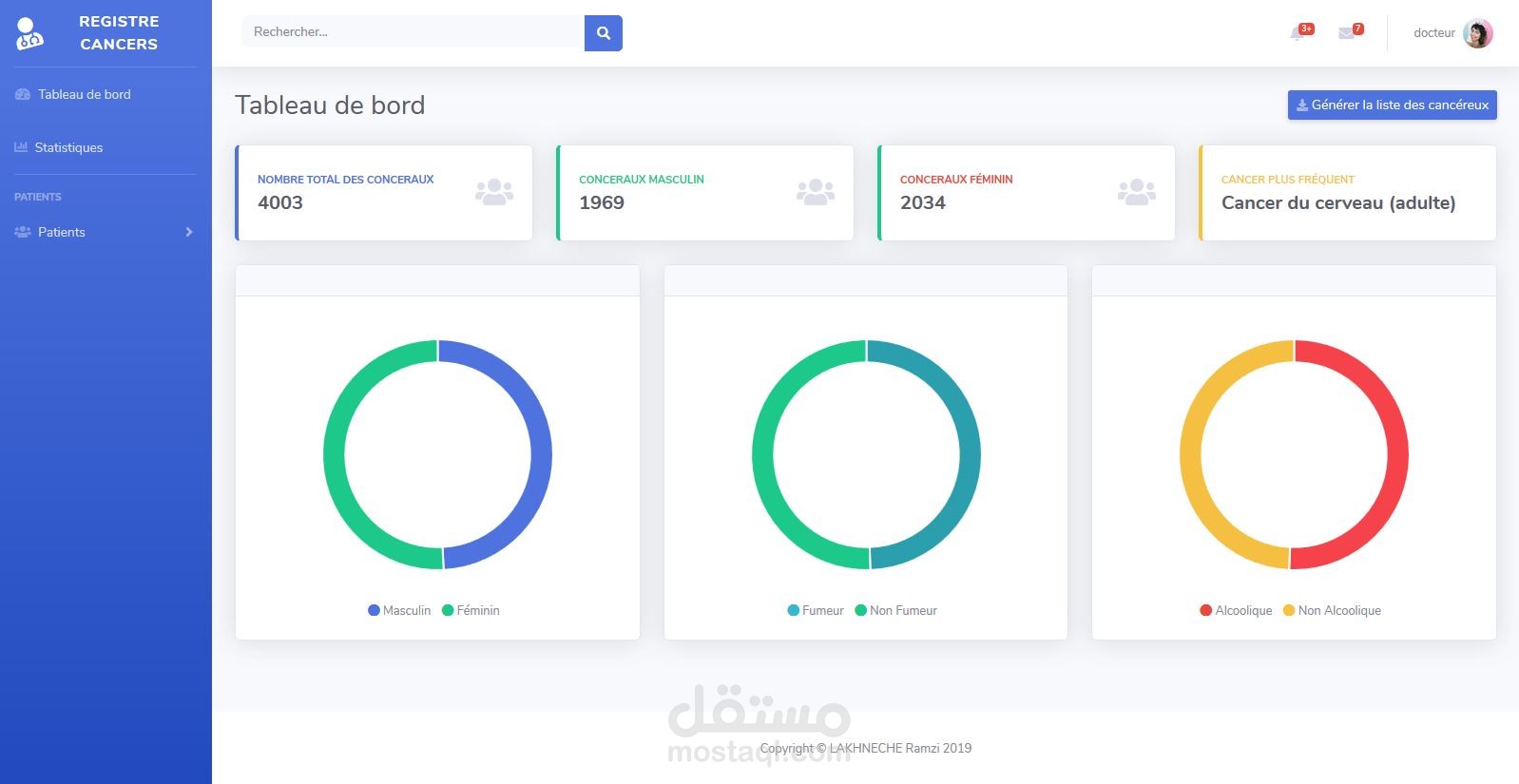The image size is (1519, 784).
Task: Click the red Alcoolique donut segment
Action: 1398,454
